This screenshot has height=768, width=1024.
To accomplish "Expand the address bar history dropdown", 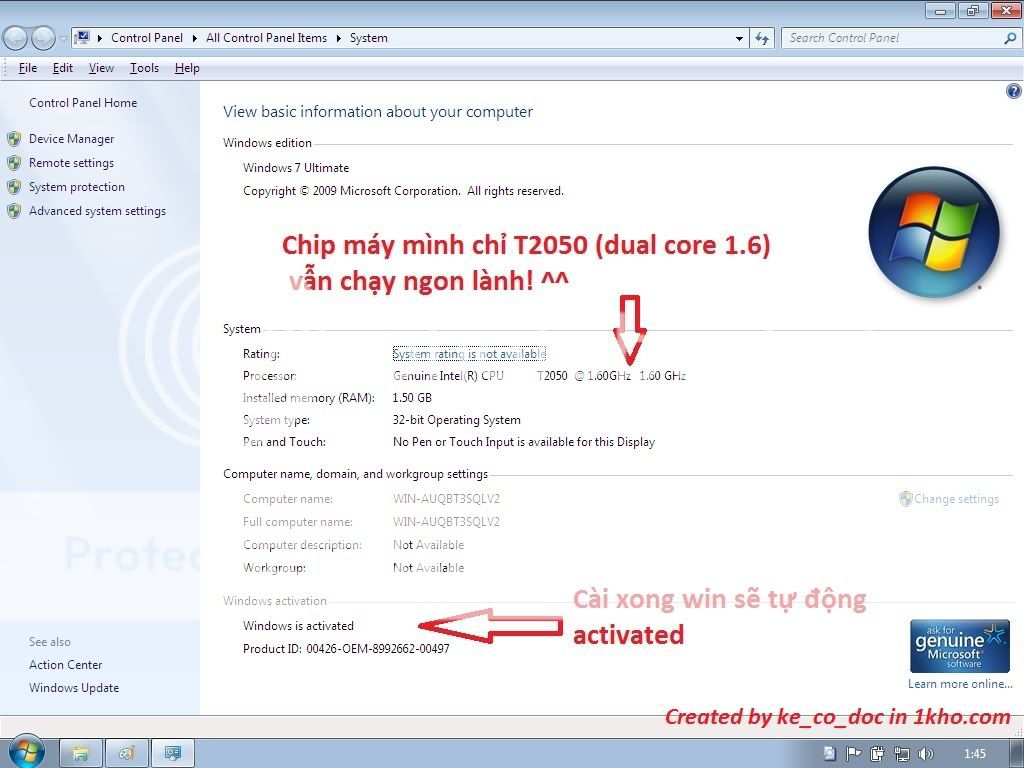I will pyautogui.click(x=739, y=39).
